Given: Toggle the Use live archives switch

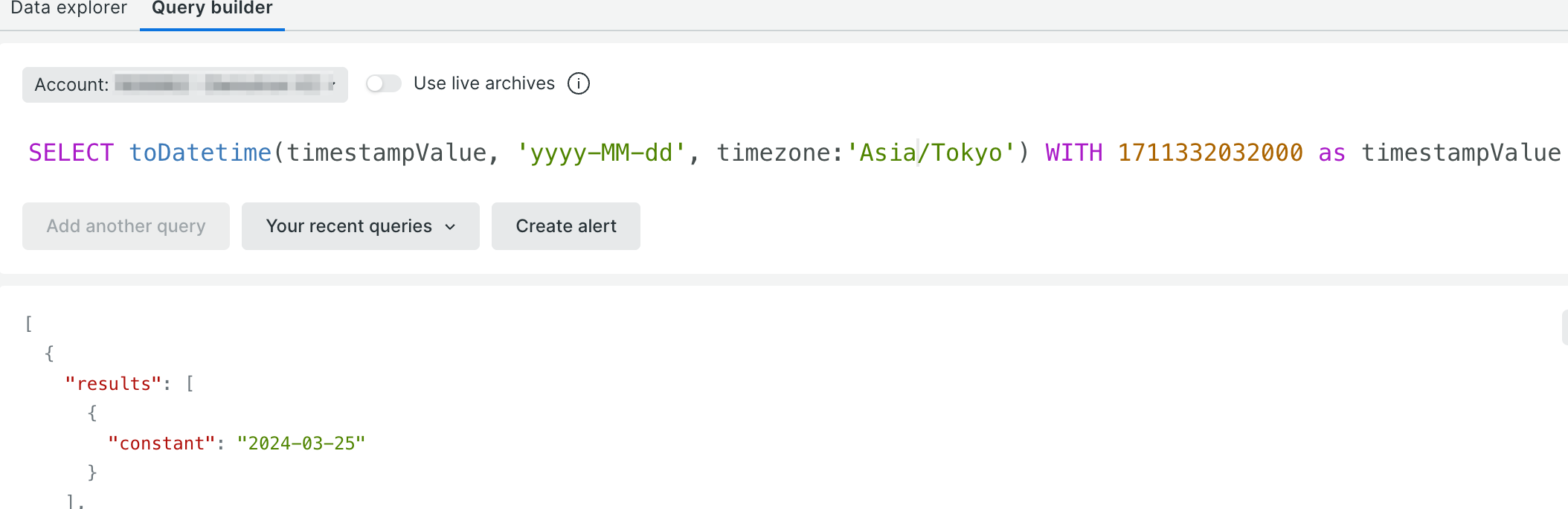Looking at the screenshot, I should [384, 83].
